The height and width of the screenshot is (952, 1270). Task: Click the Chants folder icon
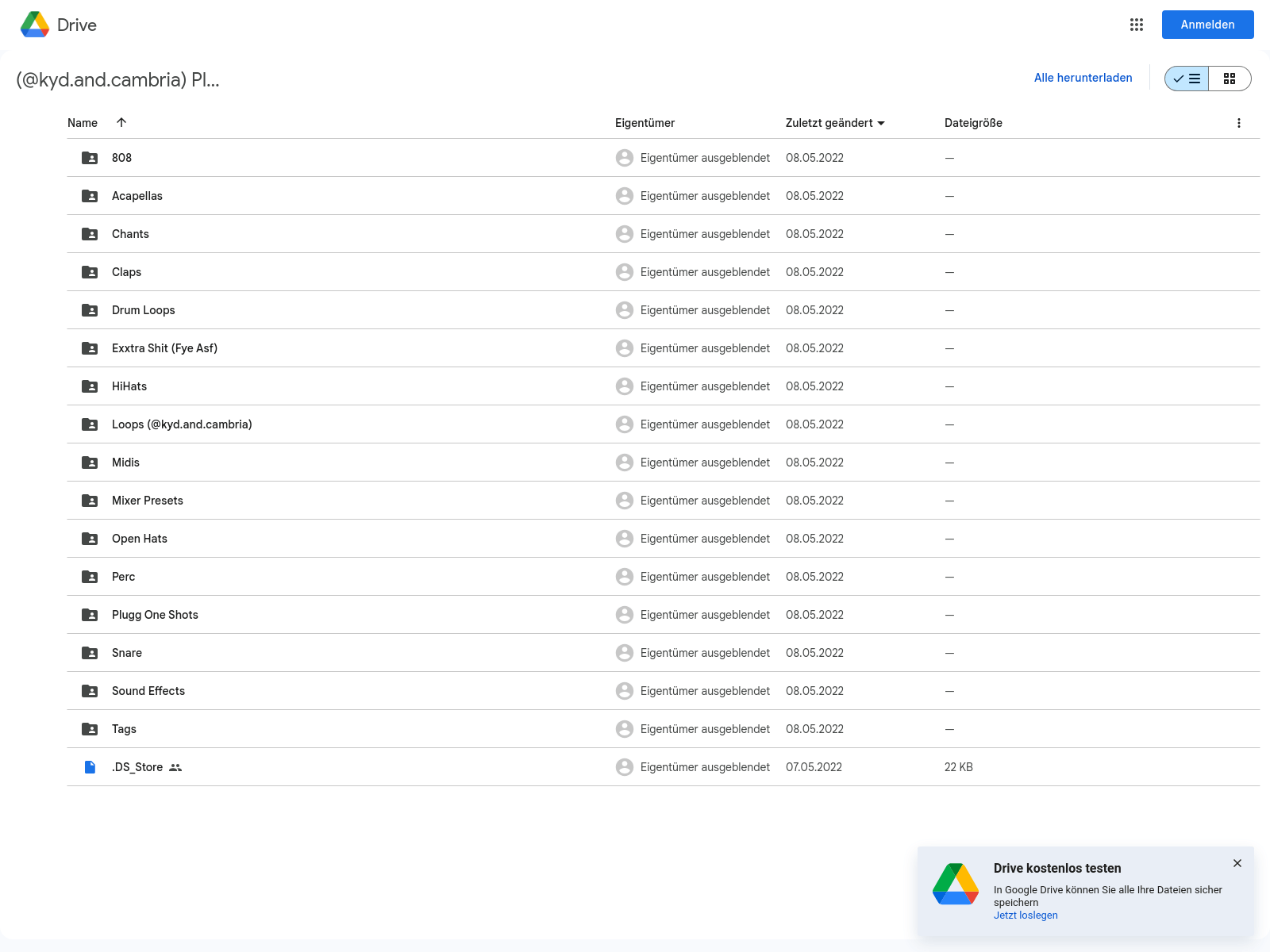pos(90,234)
